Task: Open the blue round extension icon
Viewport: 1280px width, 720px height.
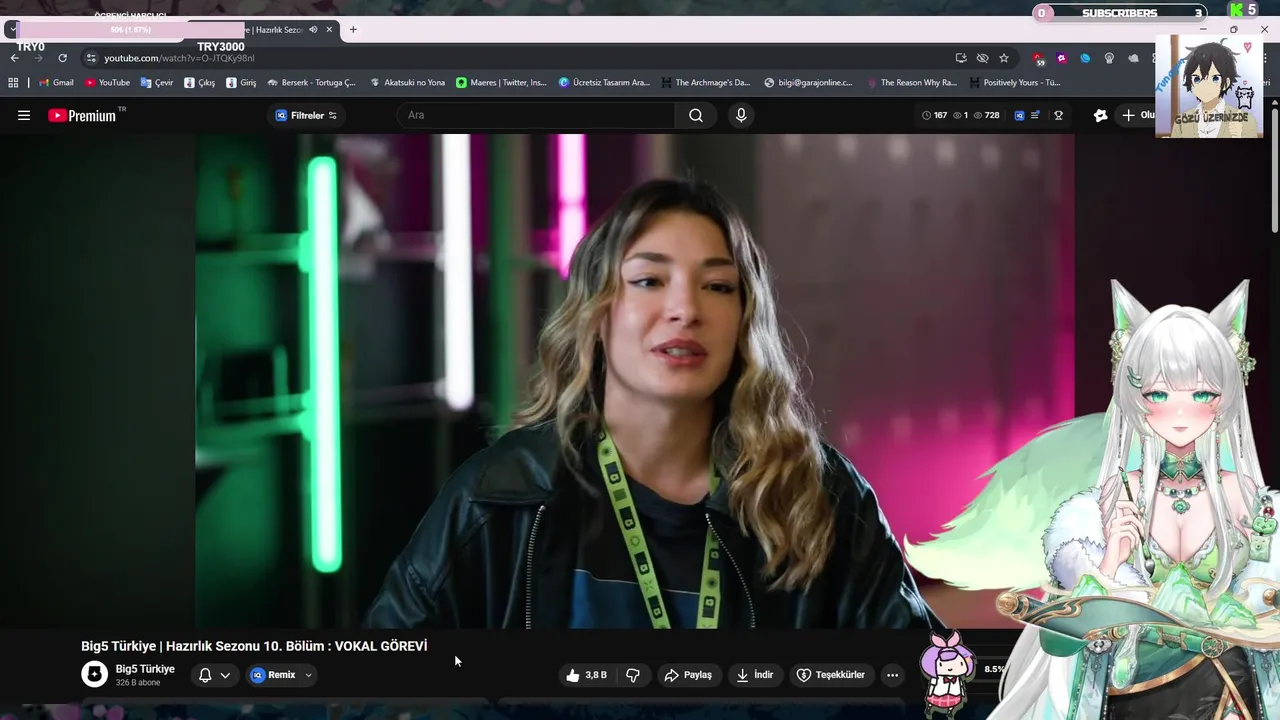Action: click(1085, 58)
